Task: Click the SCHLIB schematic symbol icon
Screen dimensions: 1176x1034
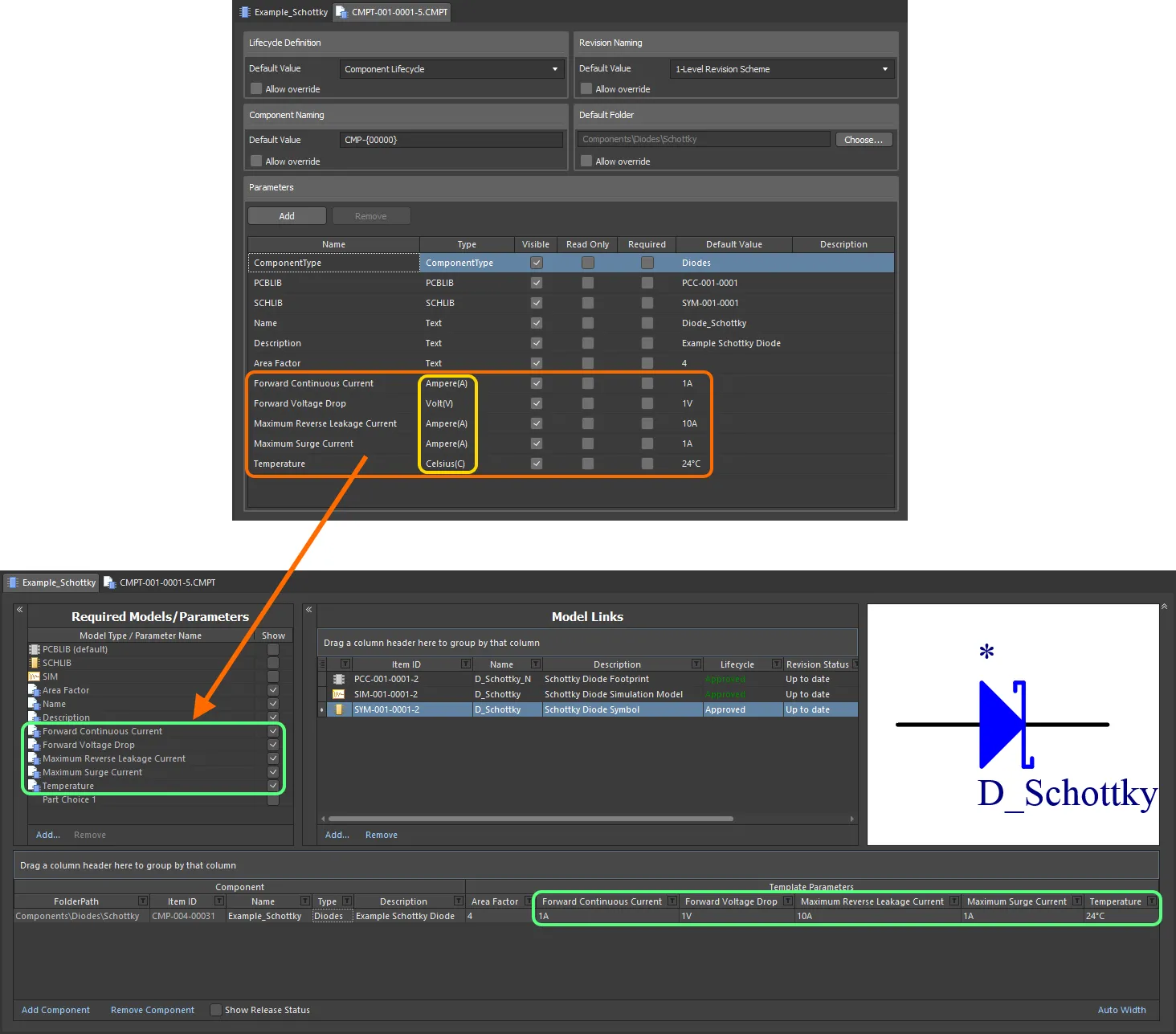Action: pyautogui.click(x=34, y=662)
